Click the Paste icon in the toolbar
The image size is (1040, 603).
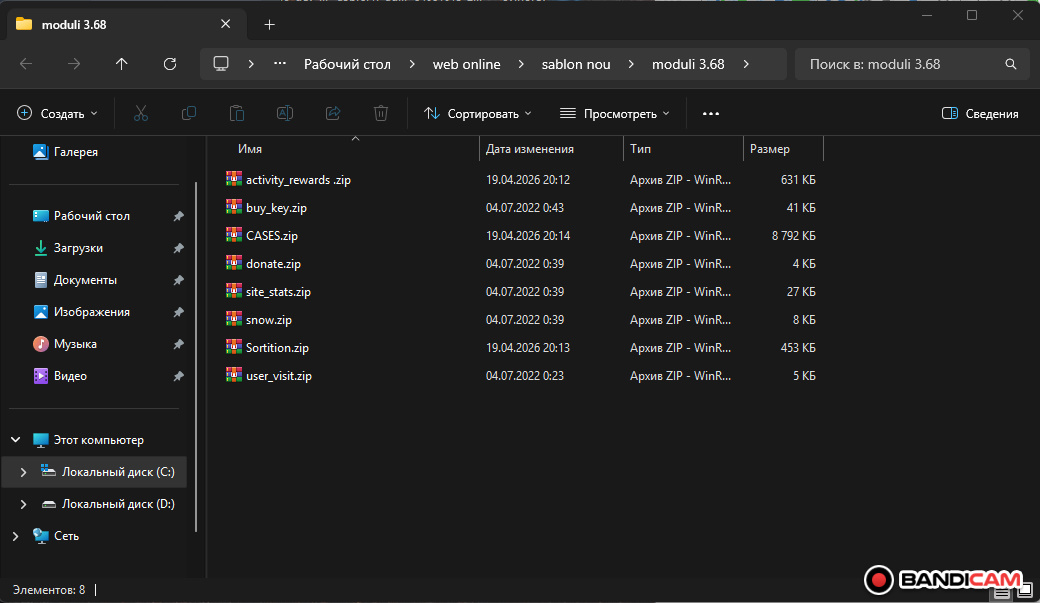pos(236,113)
